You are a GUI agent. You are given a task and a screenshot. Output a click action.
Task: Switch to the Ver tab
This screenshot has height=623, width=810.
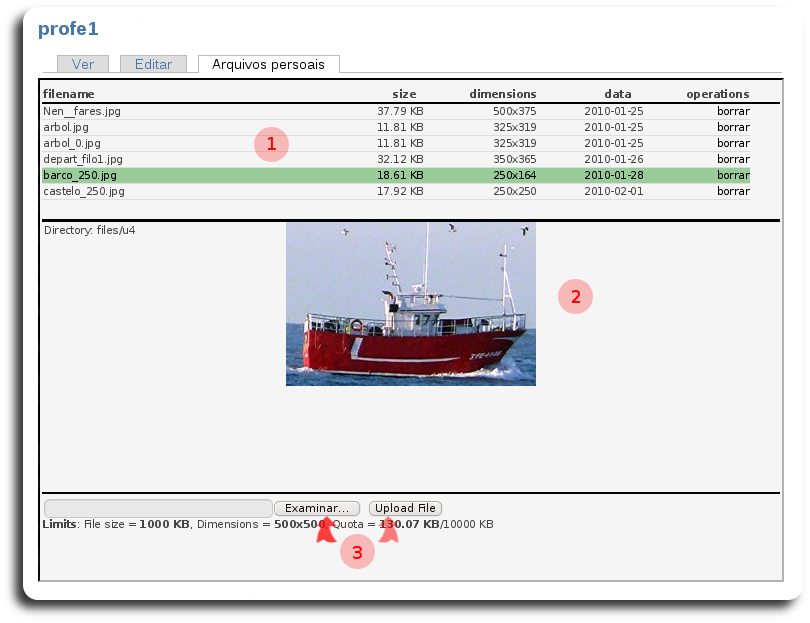[x=83, y=64]
